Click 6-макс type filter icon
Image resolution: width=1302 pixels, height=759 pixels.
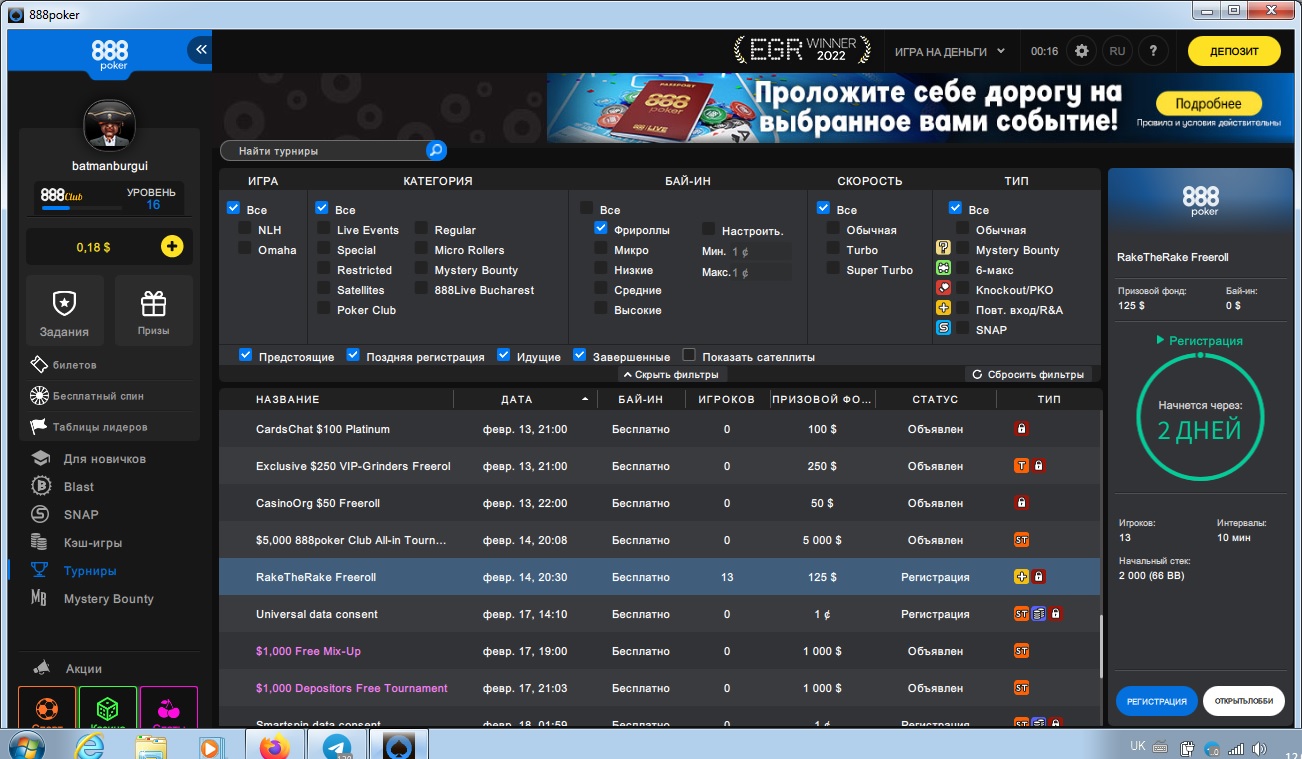(x=943, y=268)
